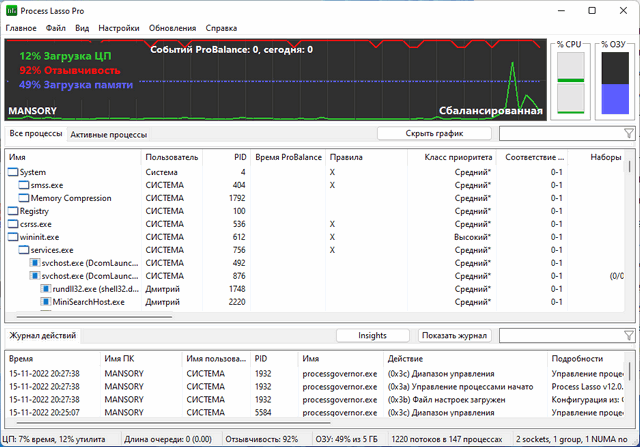The height and width of the screenshot is (447, 640).
Task: Click the Process Lasso app icon in title bar
Action: 11,9
